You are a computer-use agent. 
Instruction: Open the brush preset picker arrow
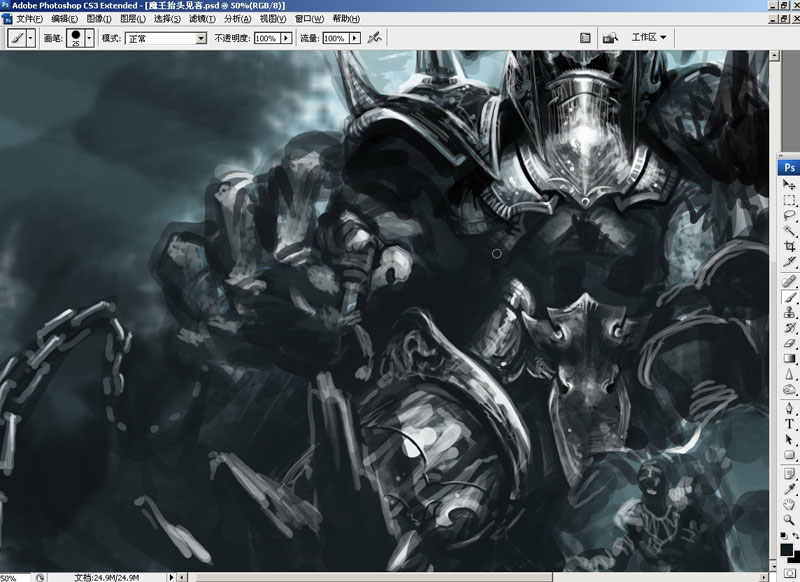click(89, 38)
